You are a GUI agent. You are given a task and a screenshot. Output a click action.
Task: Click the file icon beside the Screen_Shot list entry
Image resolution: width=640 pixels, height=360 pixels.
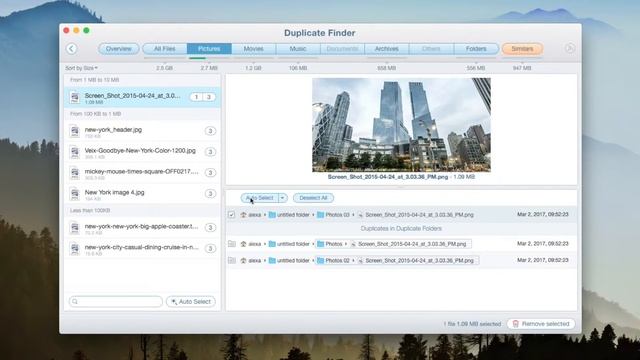pos(75,98)
